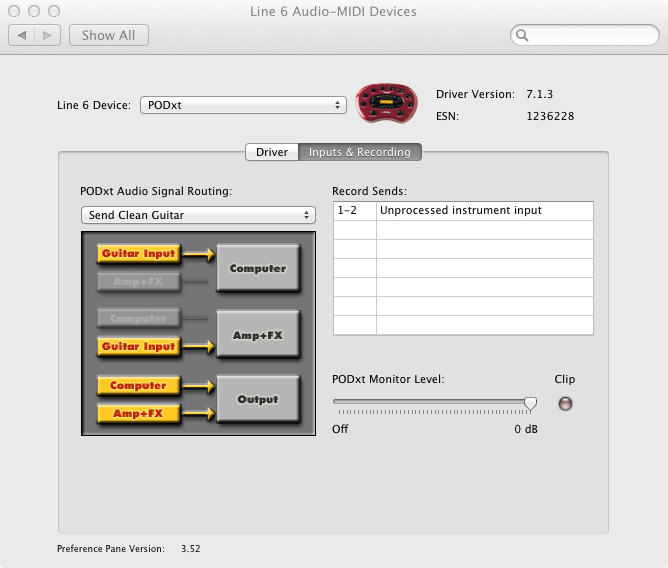Select the 1-2 Unprocessed instrument input row
Image resolution: width=668 pixels, height=568 pixels.
(x=463, y=210)
